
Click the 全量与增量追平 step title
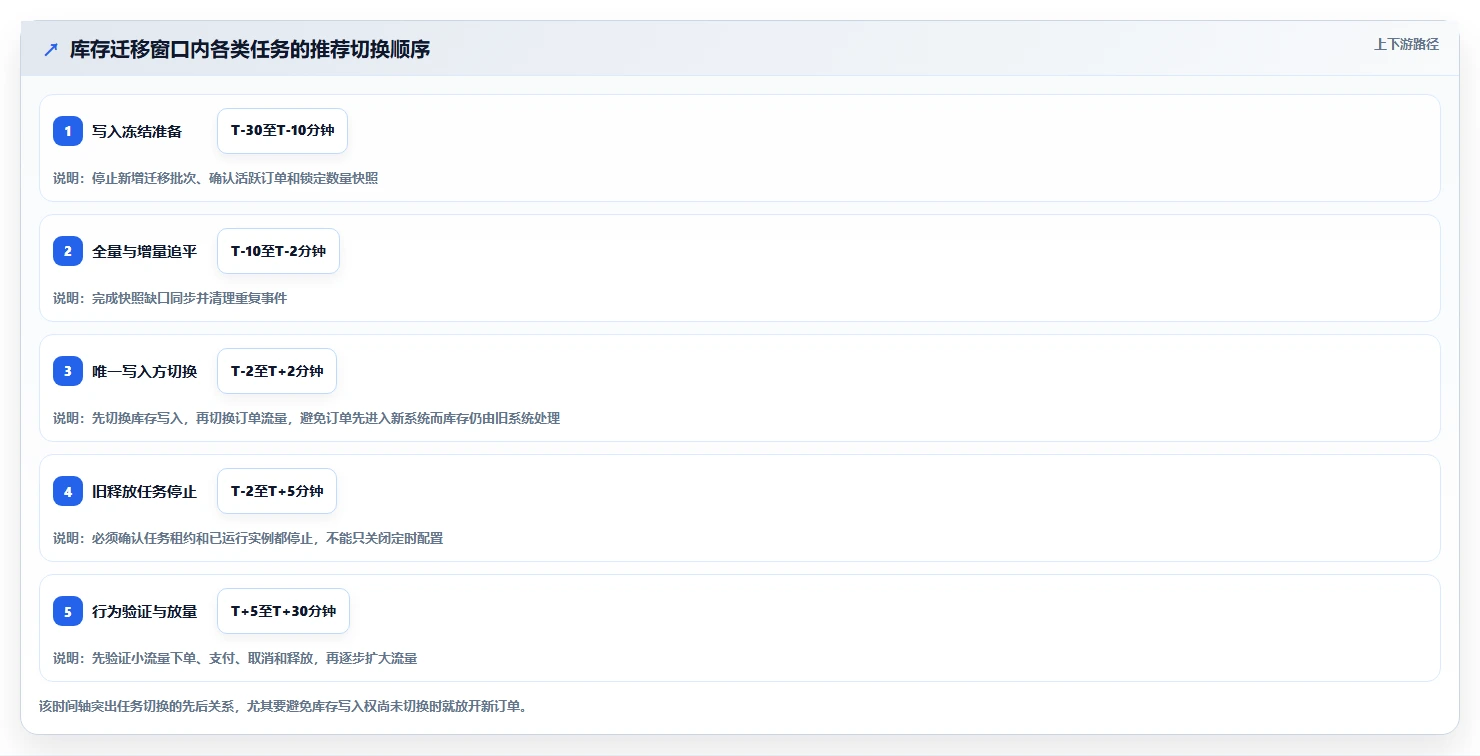coord(144,251)
